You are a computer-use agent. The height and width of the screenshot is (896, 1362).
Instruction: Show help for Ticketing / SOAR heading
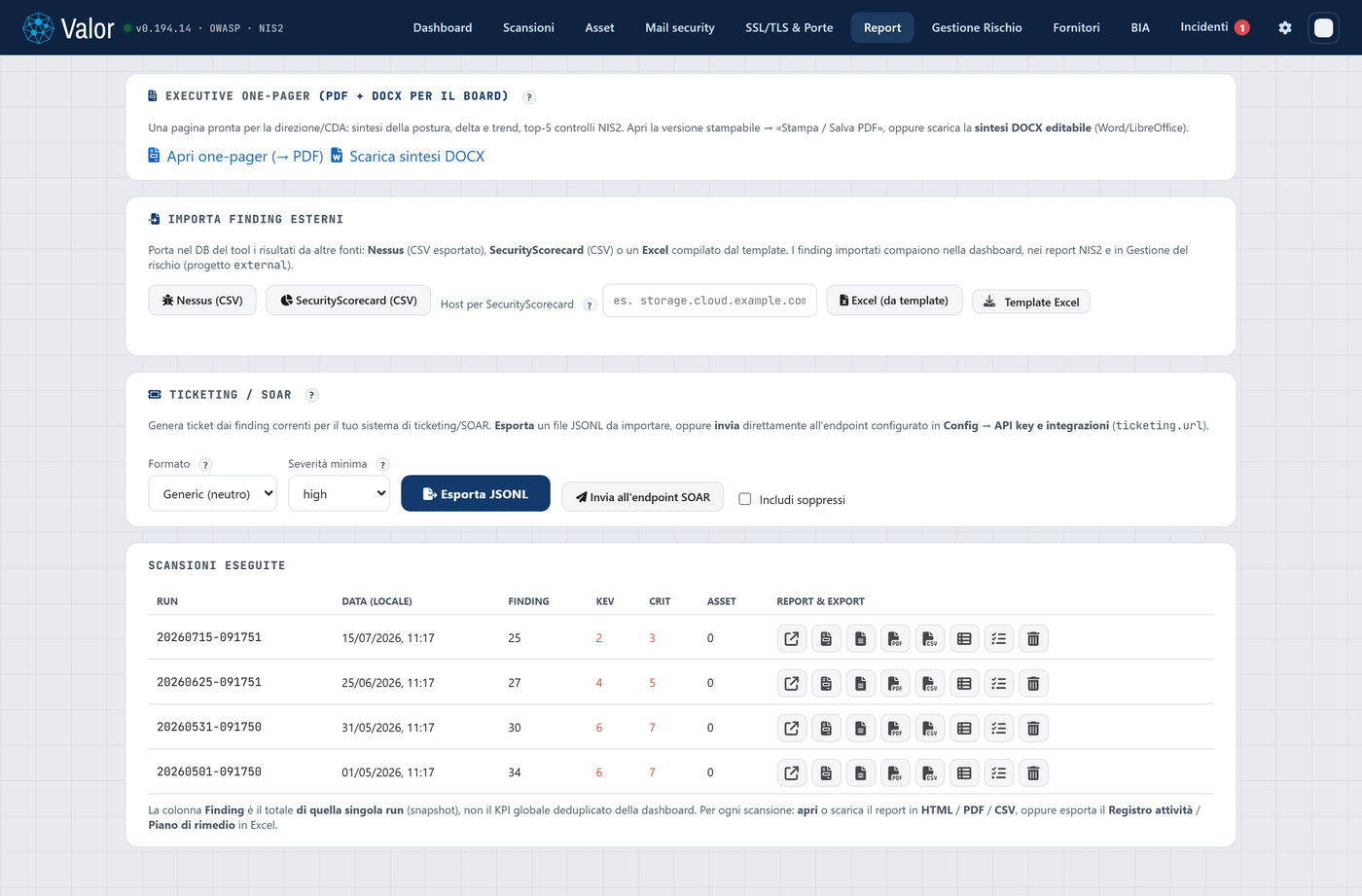tap(311, 395)
